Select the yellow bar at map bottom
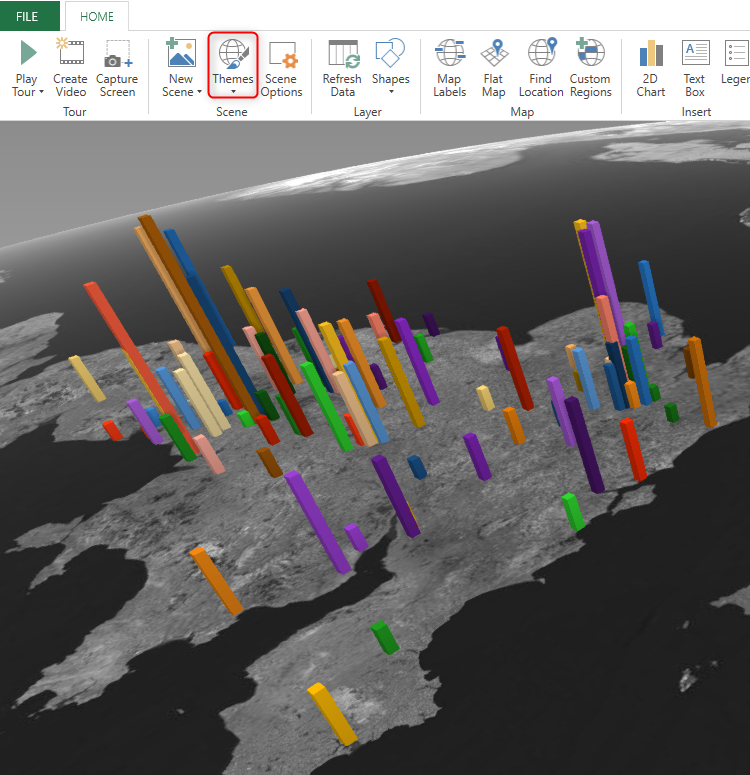The width and height of the screenshot is (750, 775). tap(331, 714)
